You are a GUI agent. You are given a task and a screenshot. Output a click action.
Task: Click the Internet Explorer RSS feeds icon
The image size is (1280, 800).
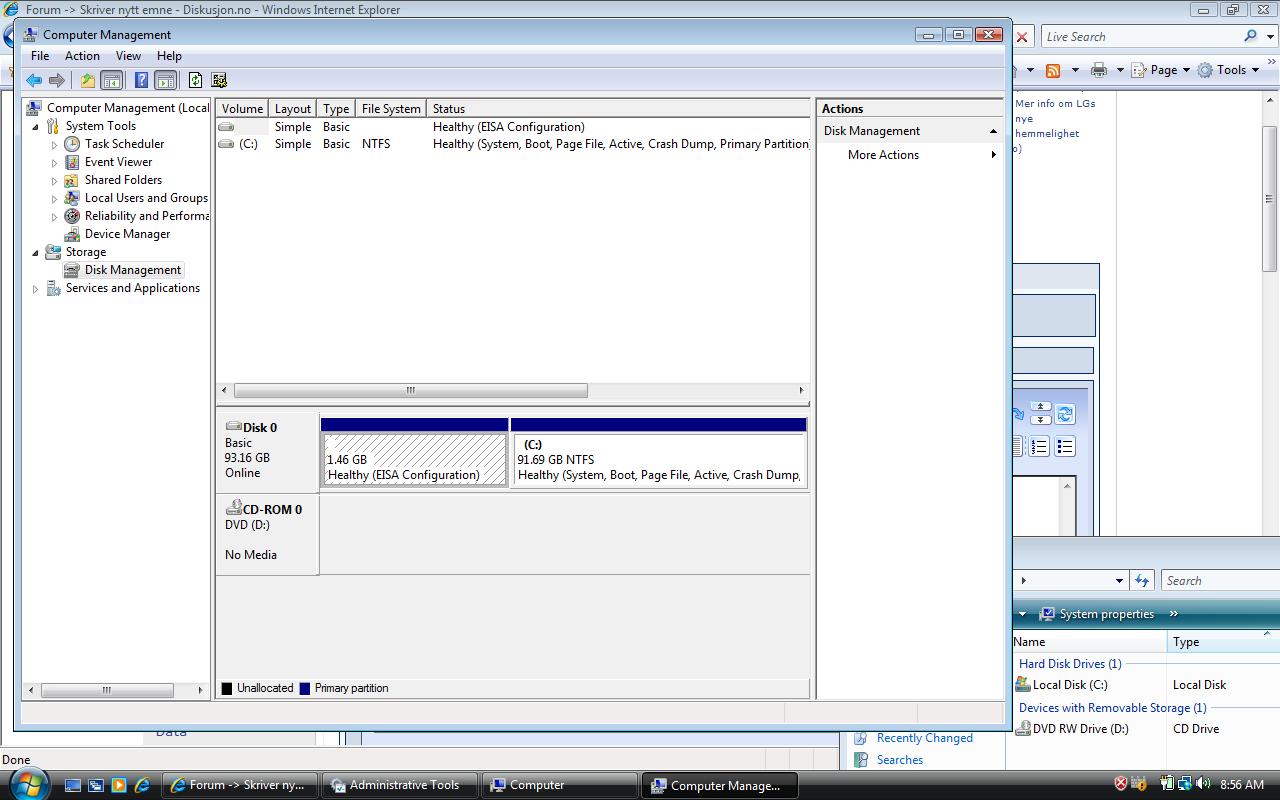[x=1053, y=70]
